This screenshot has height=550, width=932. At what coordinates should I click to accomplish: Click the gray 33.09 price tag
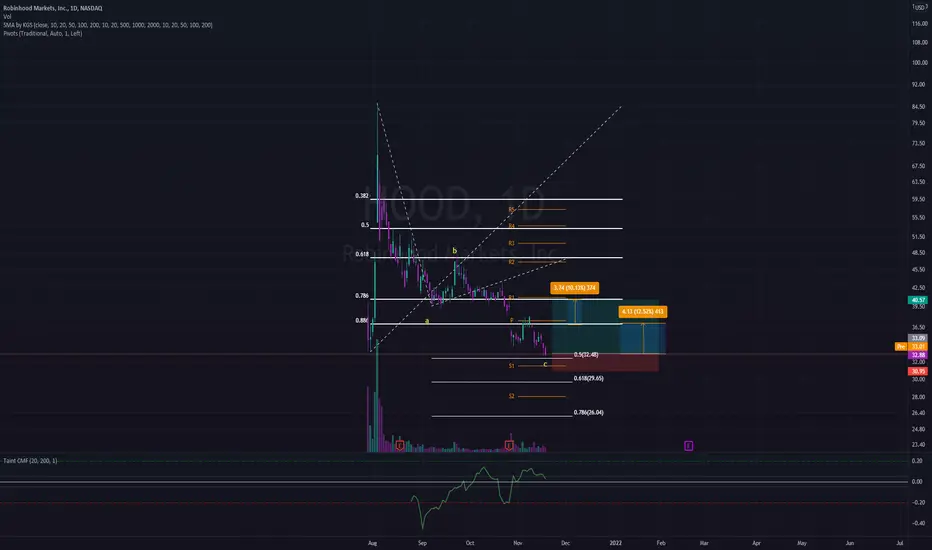(918, 338)
